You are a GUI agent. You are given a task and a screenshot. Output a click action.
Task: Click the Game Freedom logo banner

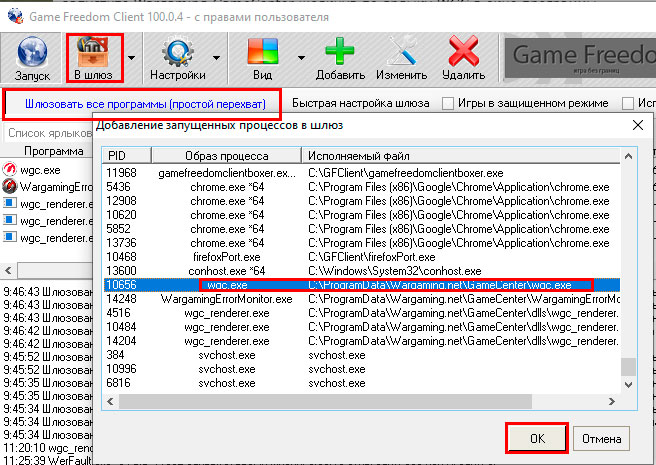[578, 56]
